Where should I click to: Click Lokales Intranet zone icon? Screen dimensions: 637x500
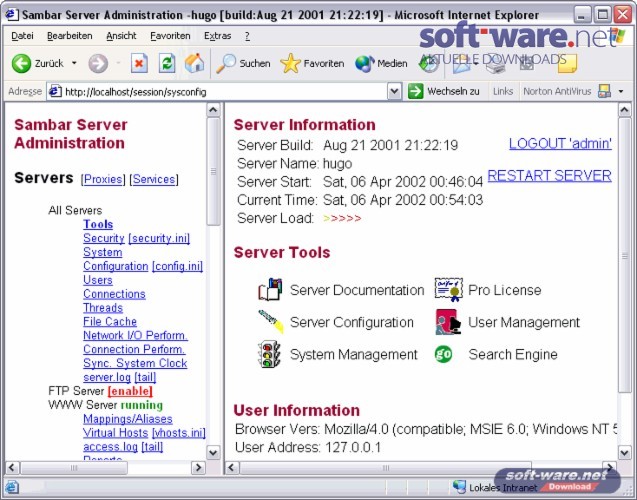point(459,487)
